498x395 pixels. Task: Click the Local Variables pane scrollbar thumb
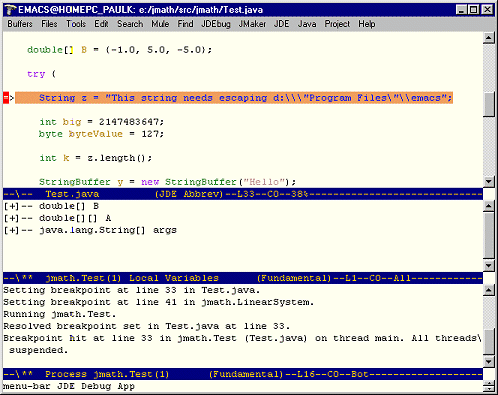489,235
